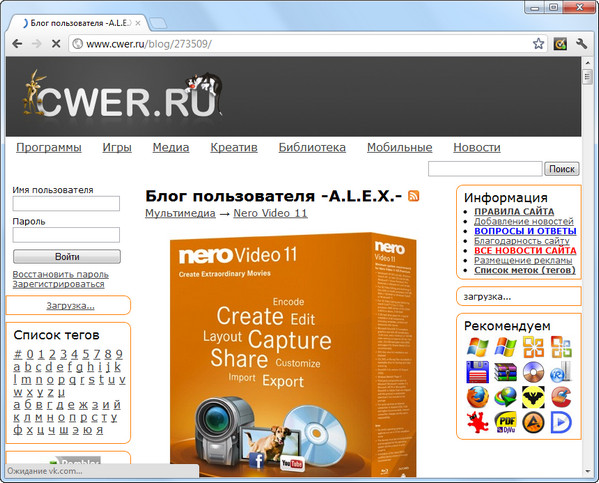Click the multicolor Office logo in Рекомендуем

(x=561, y=347)
